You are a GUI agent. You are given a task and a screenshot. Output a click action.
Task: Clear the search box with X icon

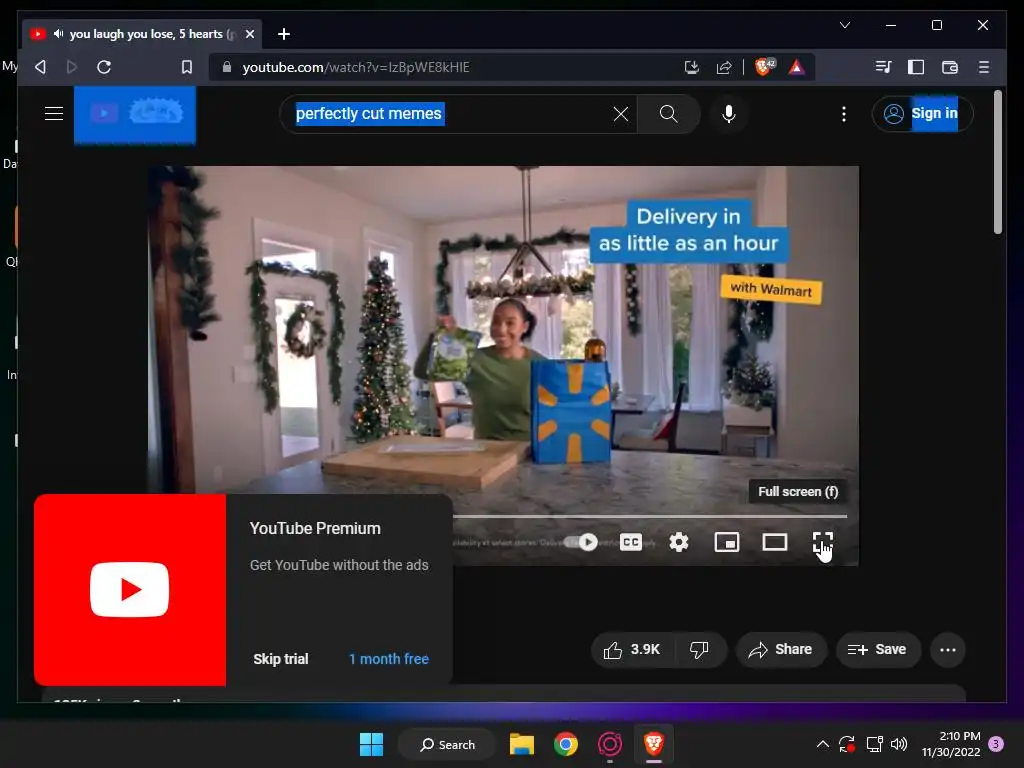click(620, 114)
